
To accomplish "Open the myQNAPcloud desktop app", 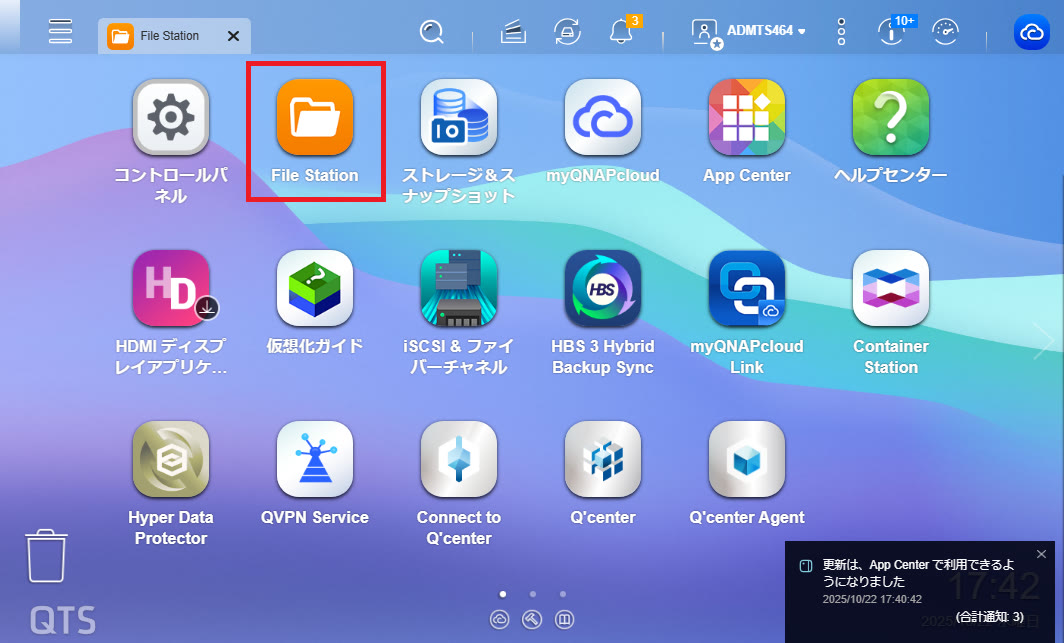I will pyautogui.click(x=603, y=118).
